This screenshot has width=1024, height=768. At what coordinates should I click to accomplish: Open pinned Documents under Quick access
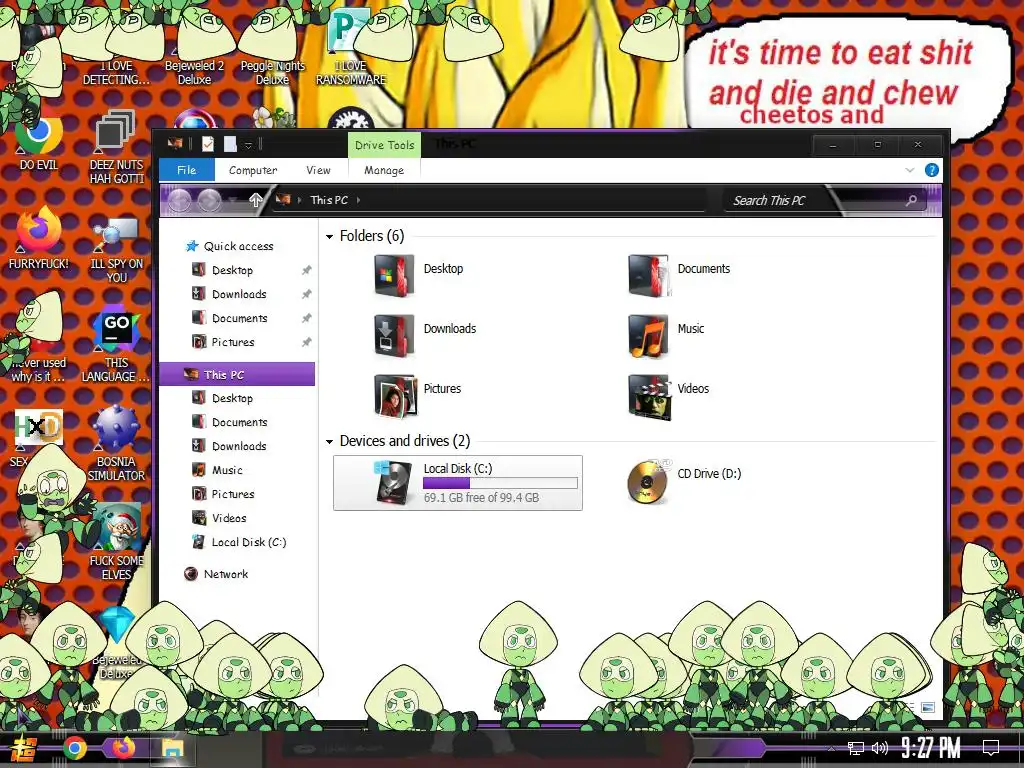coord(240,318)
